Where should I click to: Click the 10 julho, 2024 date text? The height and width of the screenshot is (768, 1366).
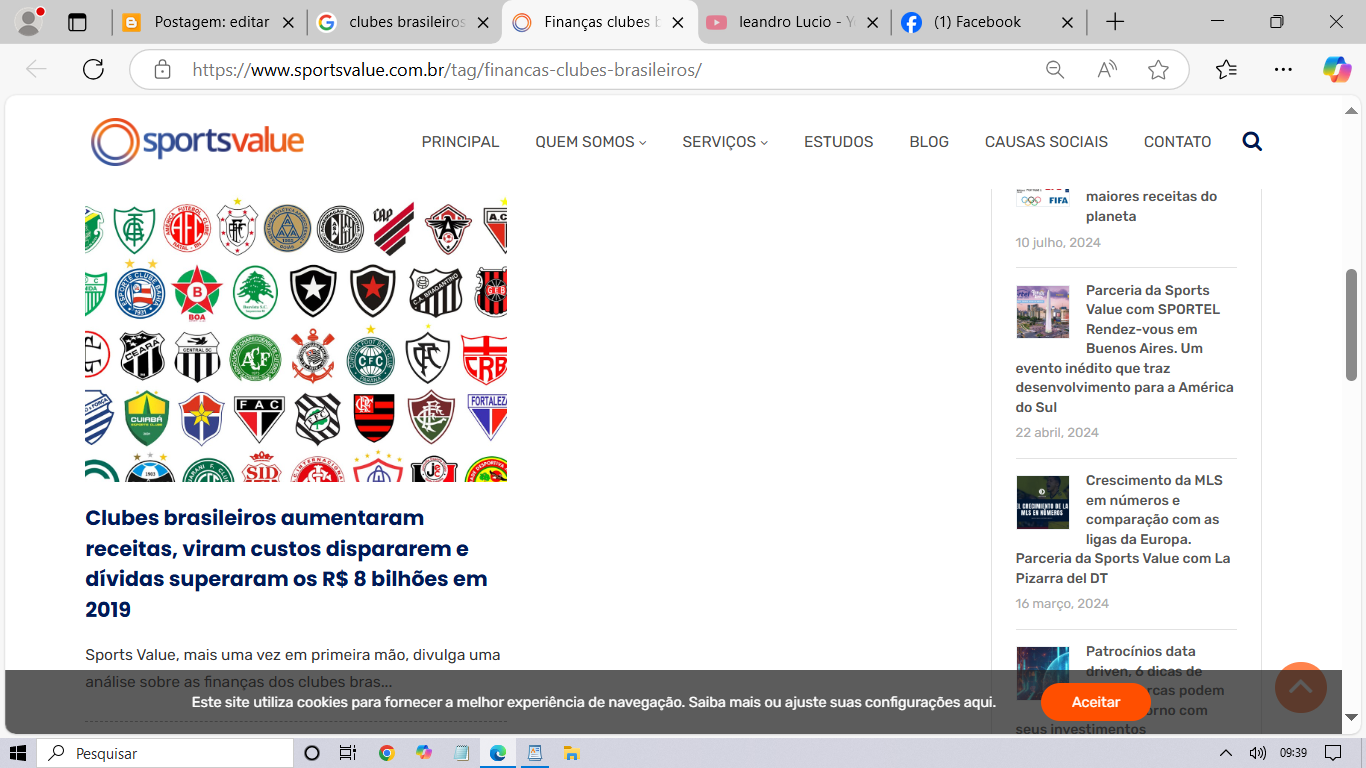pyautogui.click(x=1058, y=243)
